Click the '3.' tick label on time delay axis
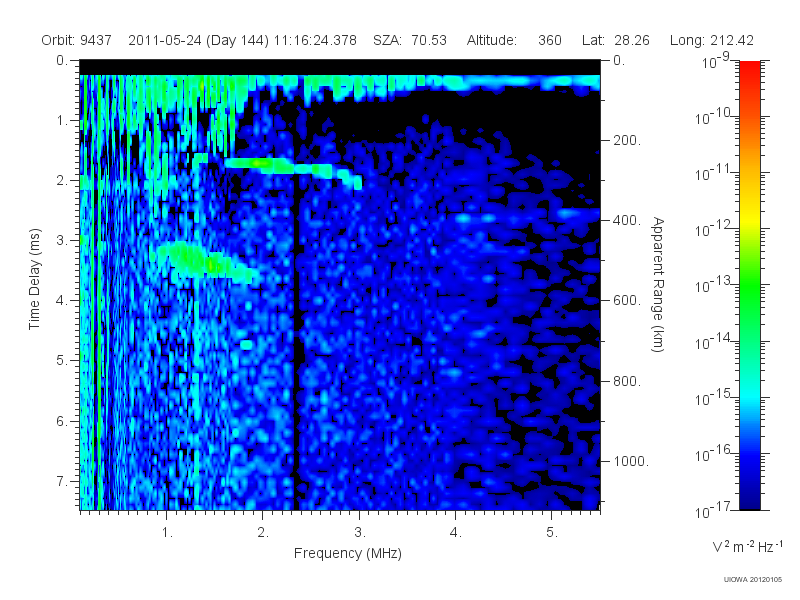Viewport: 800px width, 600px height. [x=62, y=240]
